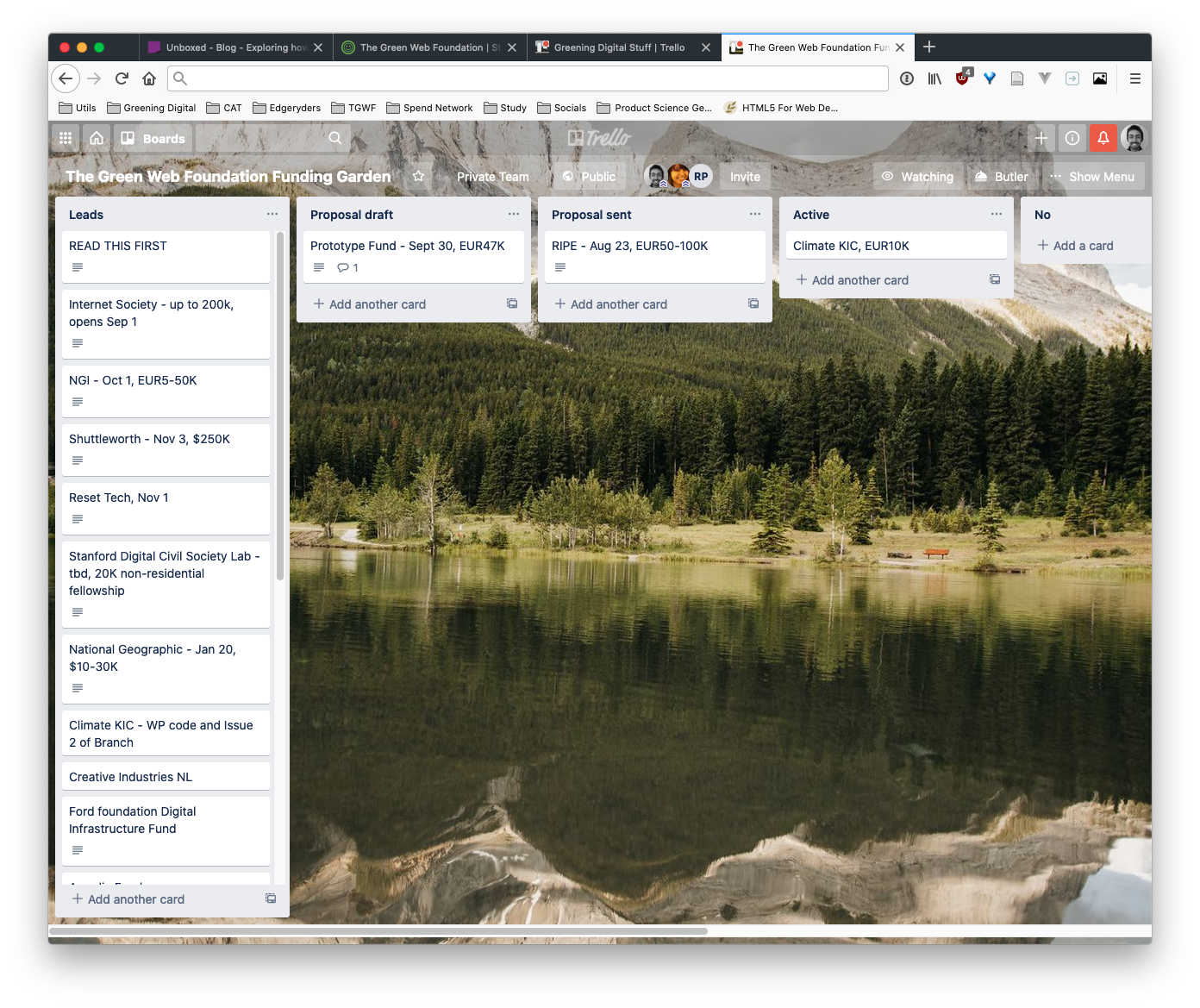Open the Firefox library icon
Viewport: 1200px width, 1008px height.
click(x=934, y=78)
